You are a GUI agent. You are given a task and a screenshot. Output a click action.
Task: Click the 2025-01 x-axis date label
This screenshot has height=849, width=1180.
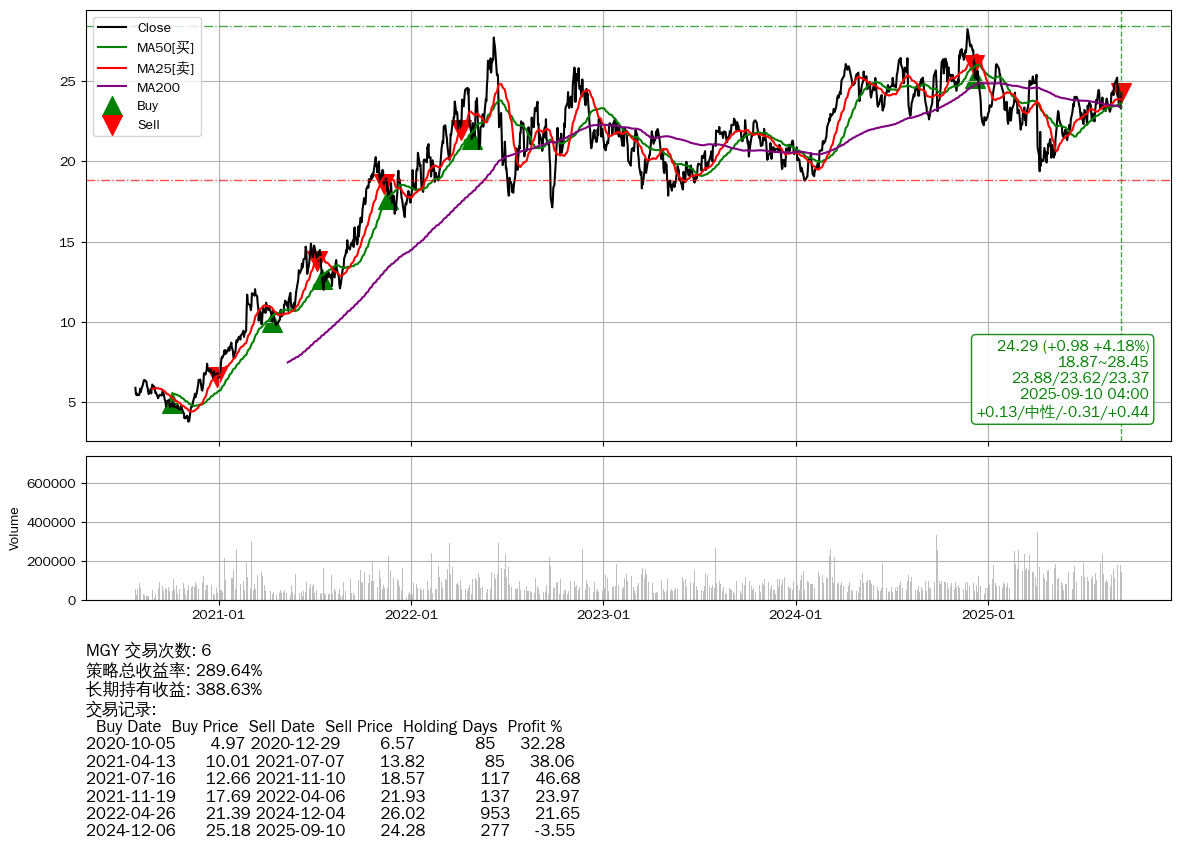[x=987, y=615]
